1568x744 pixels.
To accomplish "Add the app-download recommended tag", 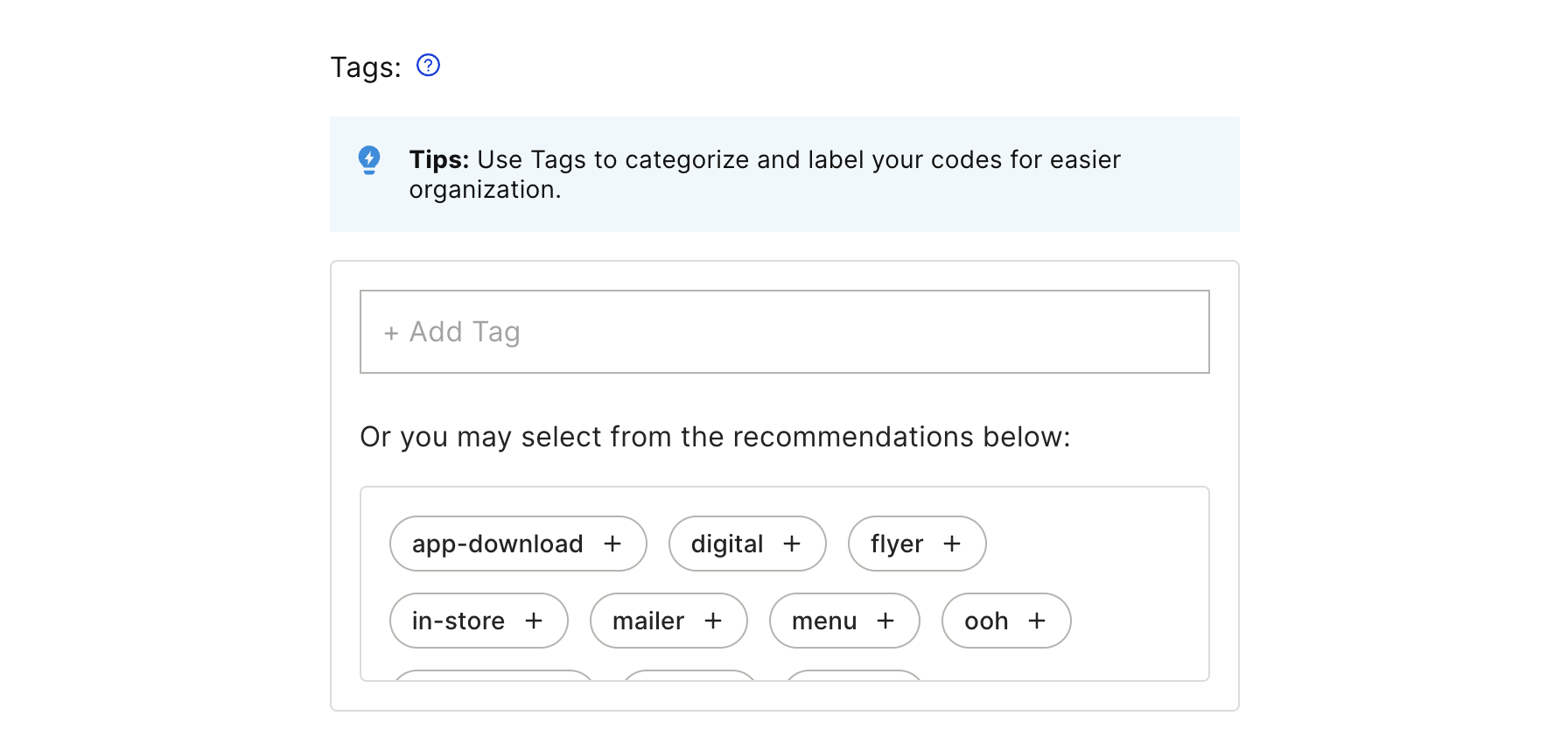I will coord(517,544).
